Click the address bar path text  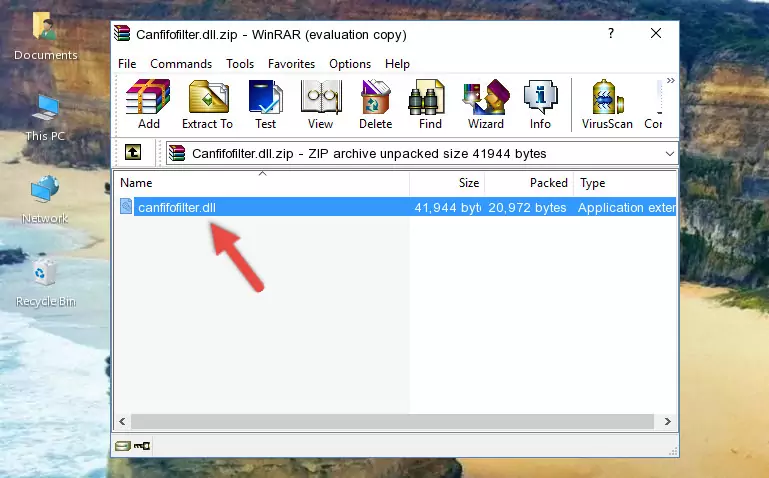click(x=369, y=154)
